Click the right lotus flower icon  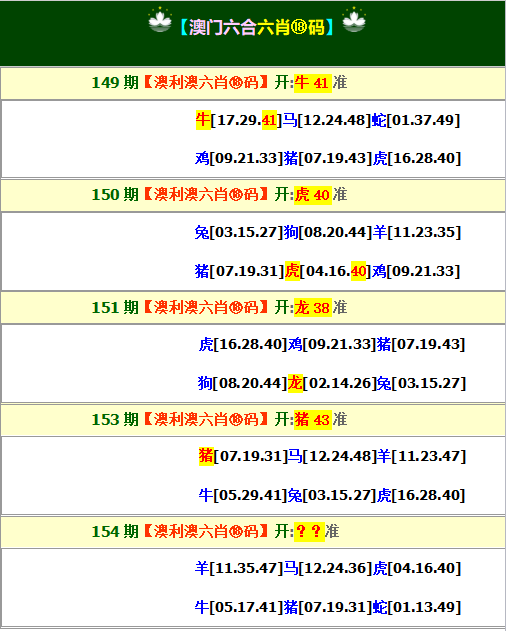354,20
